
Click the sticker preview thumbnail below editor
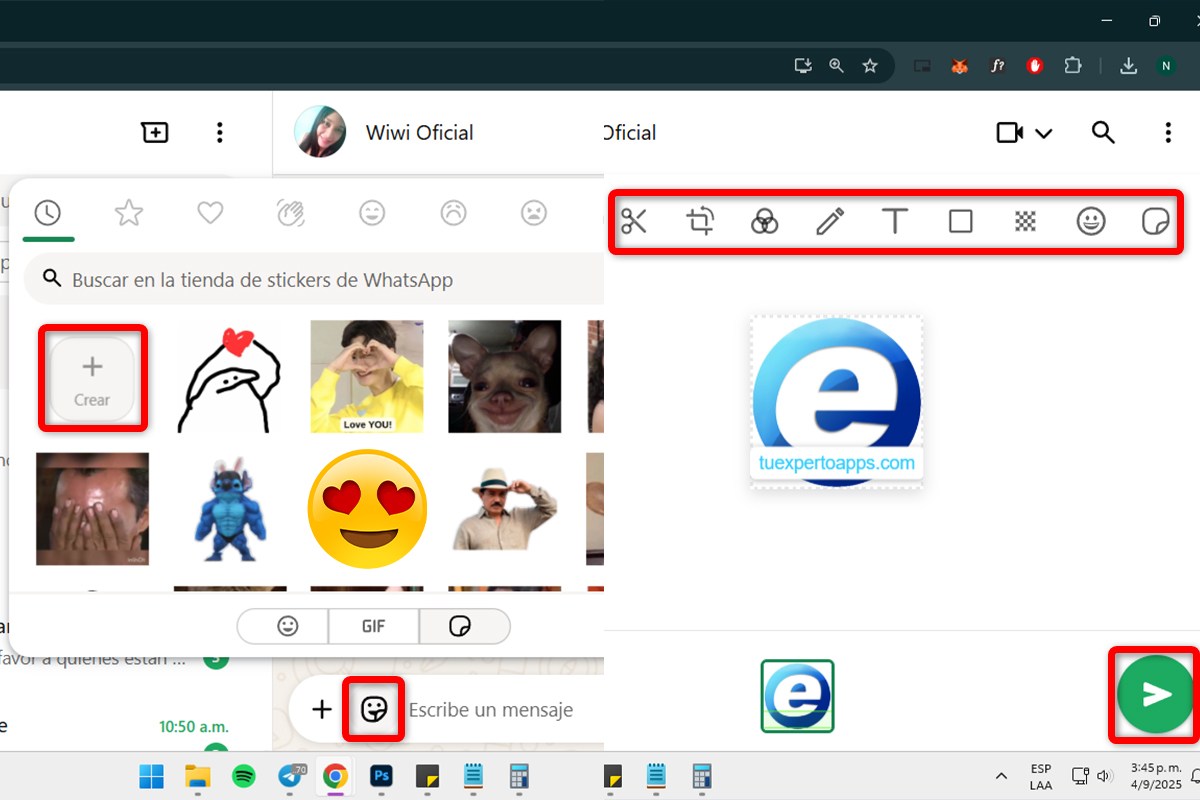(x=797, y=696)
